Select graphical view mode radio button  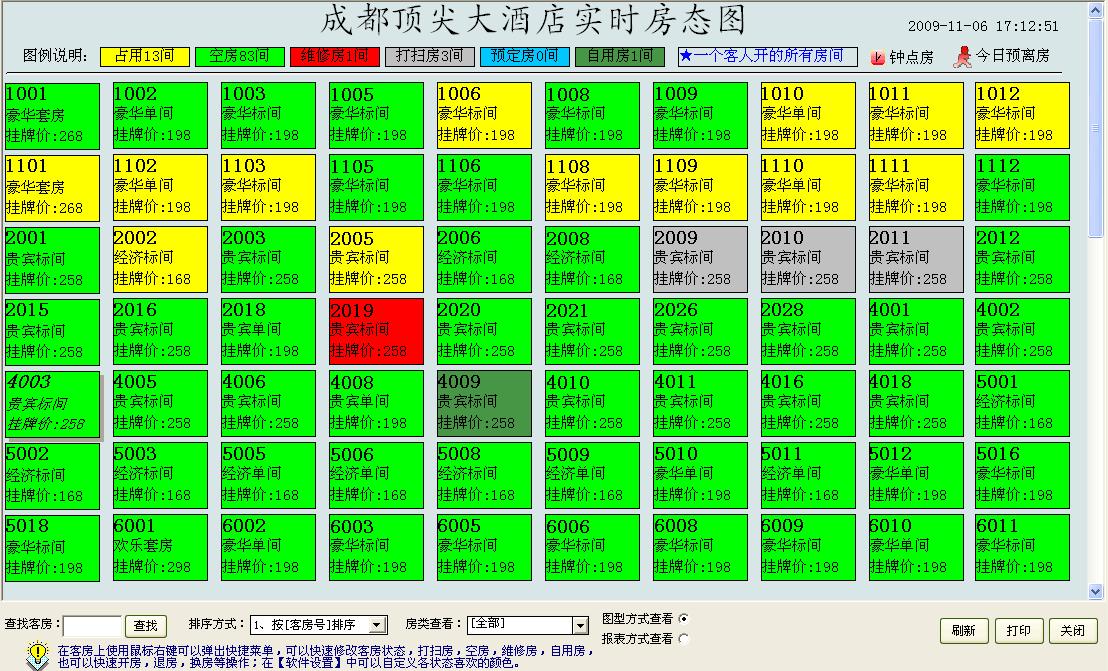(x=683, y=619)
